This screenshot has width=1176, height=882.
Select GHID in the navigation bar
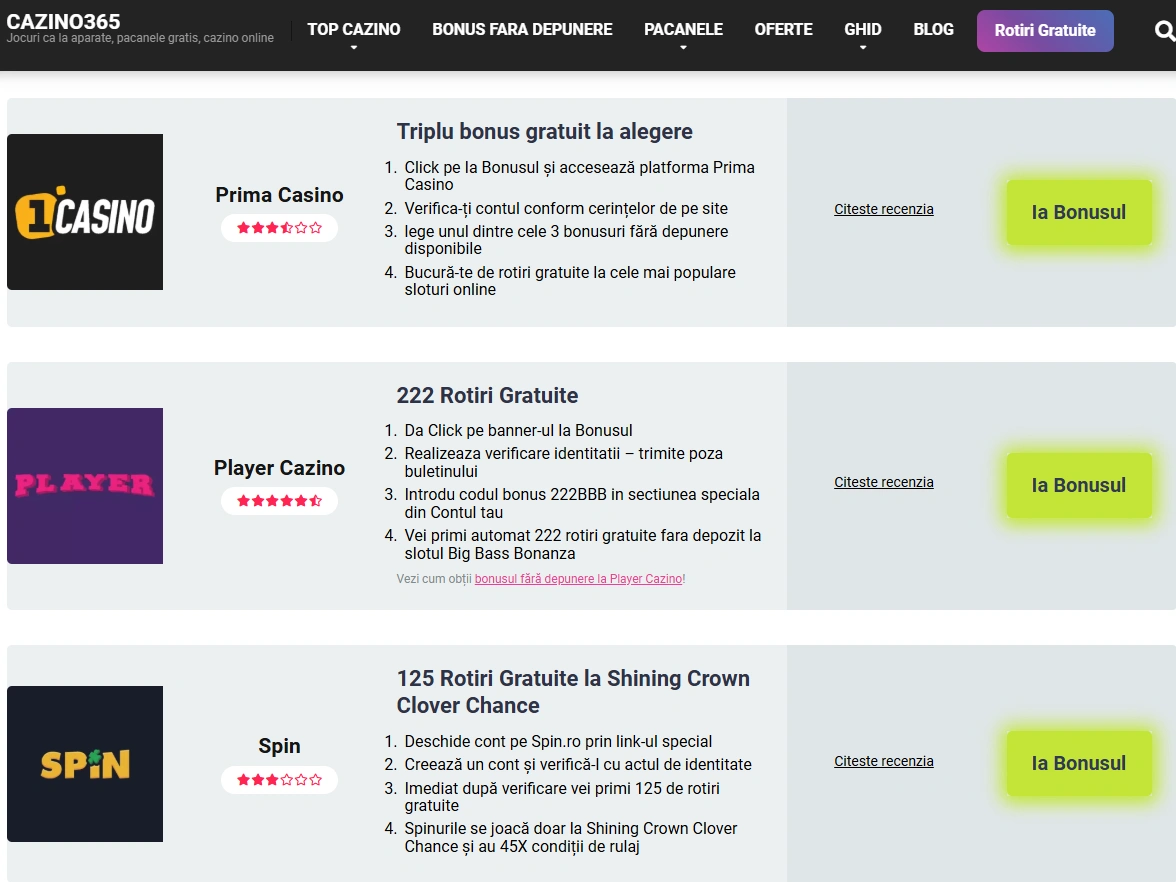[x=862, y=29]
